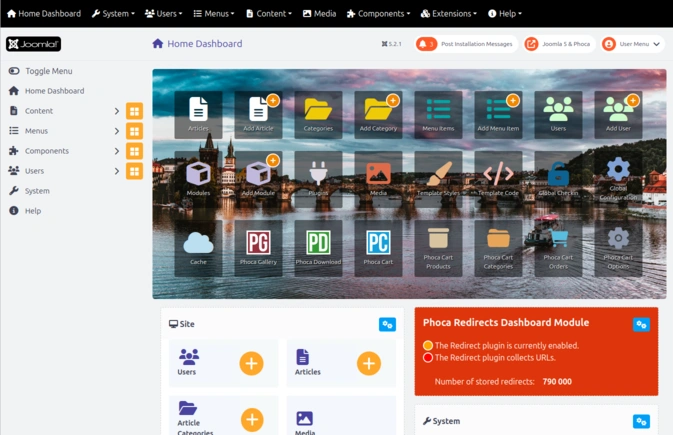Open the Content dropdown in top bar
The image size is (673, 435).
pyautogui.click(x=269, y=14)
